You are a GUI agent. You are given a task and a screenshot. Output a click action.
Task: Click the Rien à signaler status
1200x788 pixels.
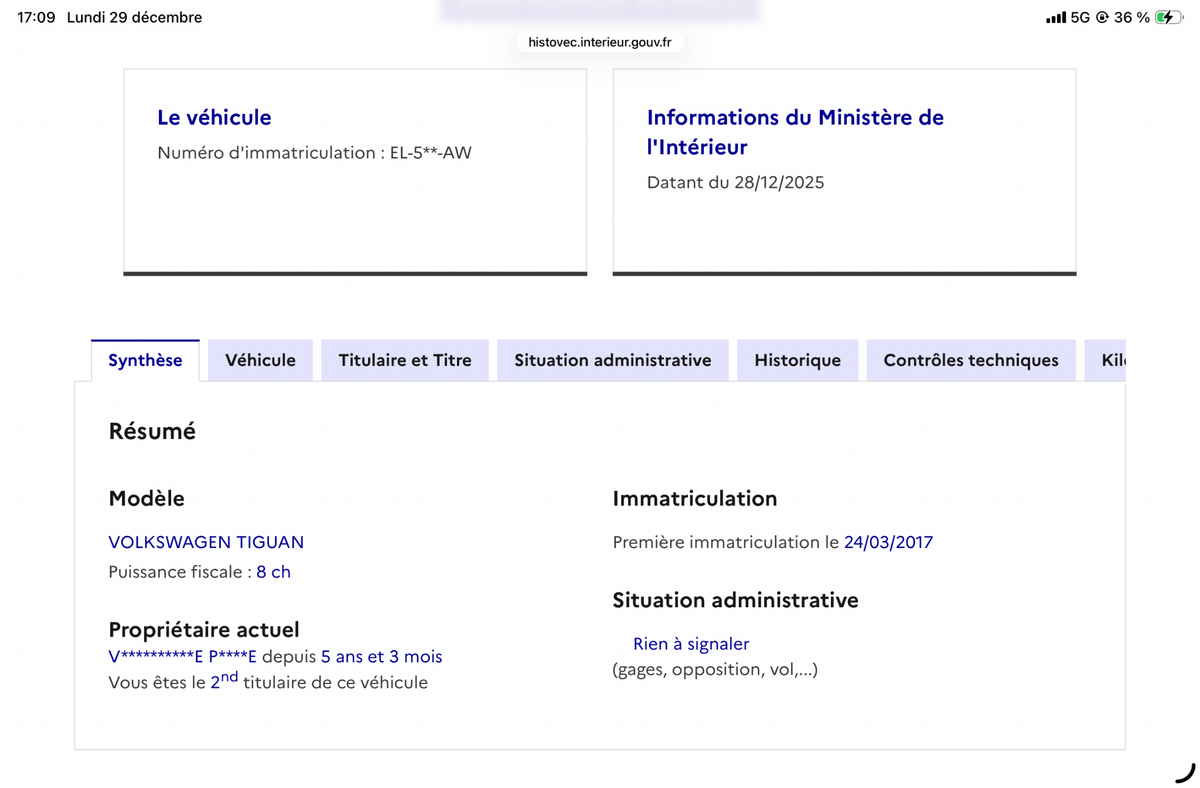[x=691, y=644]
